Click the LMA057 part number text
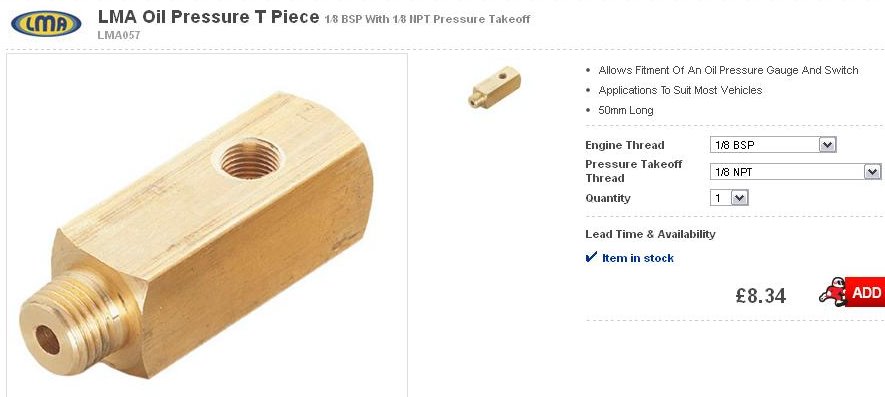The image size is (885, 397). tap(119, 35)
